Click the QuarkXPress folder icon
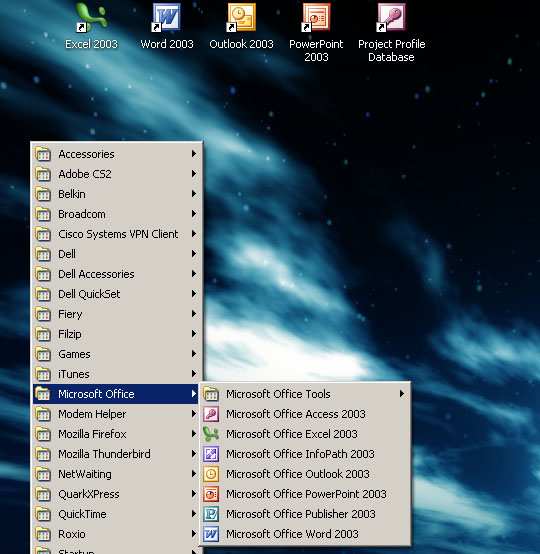 click(43, 494)
